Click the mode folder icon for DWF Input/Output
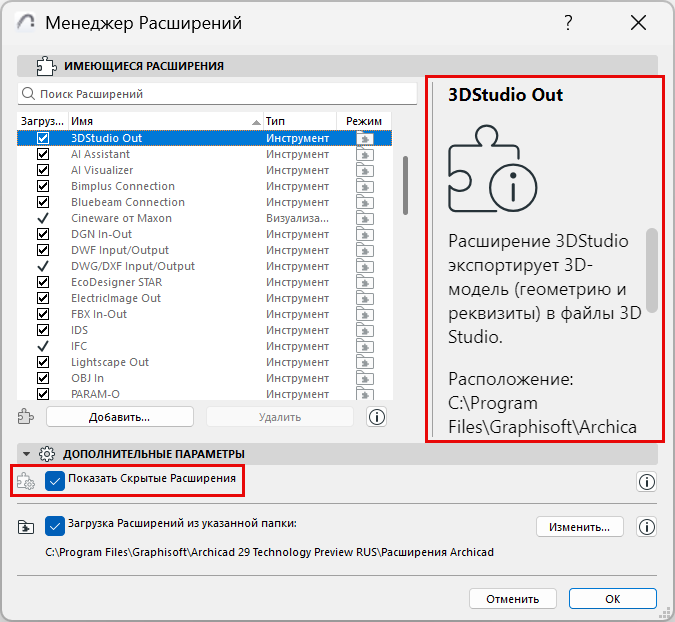675x622 pixels. (365, 250)
